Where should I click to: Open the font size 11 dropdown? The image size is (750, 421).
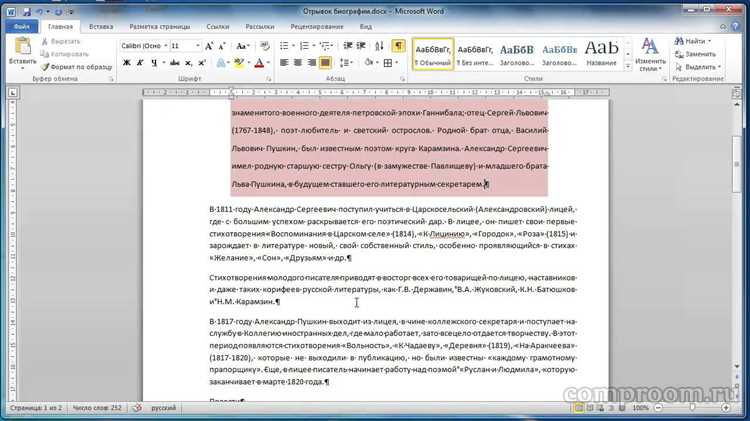(x=198, y=46)
